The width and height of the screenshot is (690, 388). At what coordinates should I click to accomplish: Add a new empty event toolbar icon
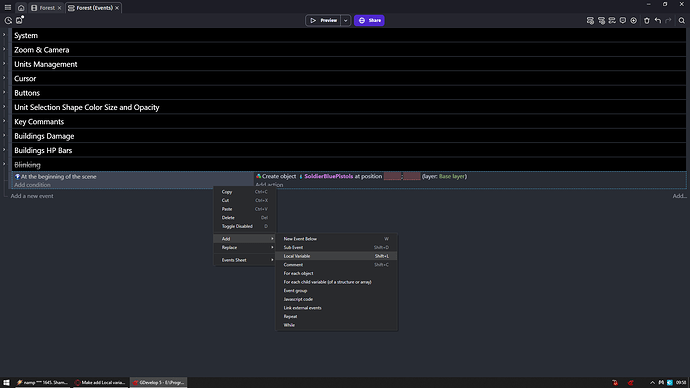click(590, 20)
